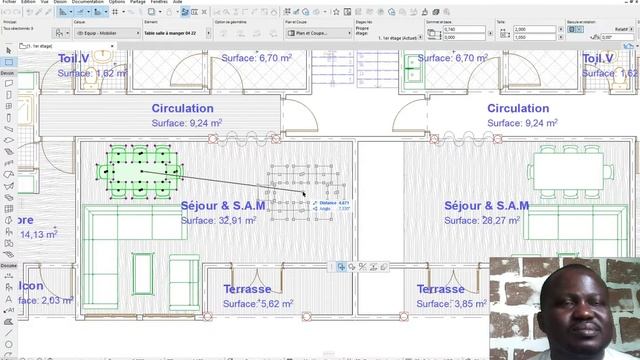This screenshot has height=360, width=640.
Task: Click the pet palette Mirror icon
Action: [362, 267]
